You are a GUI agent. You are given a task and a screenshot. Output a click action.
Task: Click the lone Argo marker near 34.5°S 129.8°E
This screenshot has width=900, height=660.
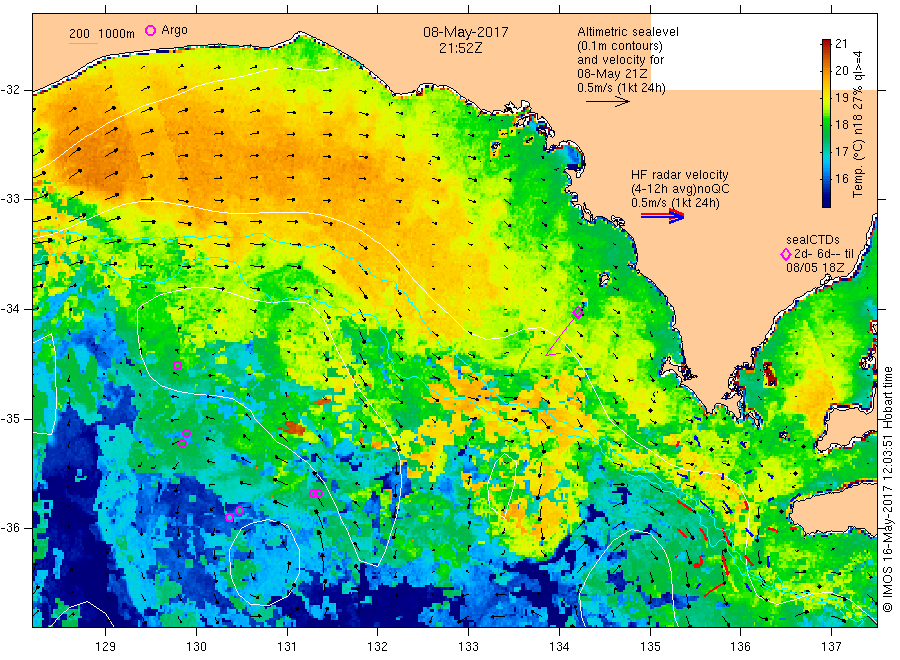[x=177, y=366]
